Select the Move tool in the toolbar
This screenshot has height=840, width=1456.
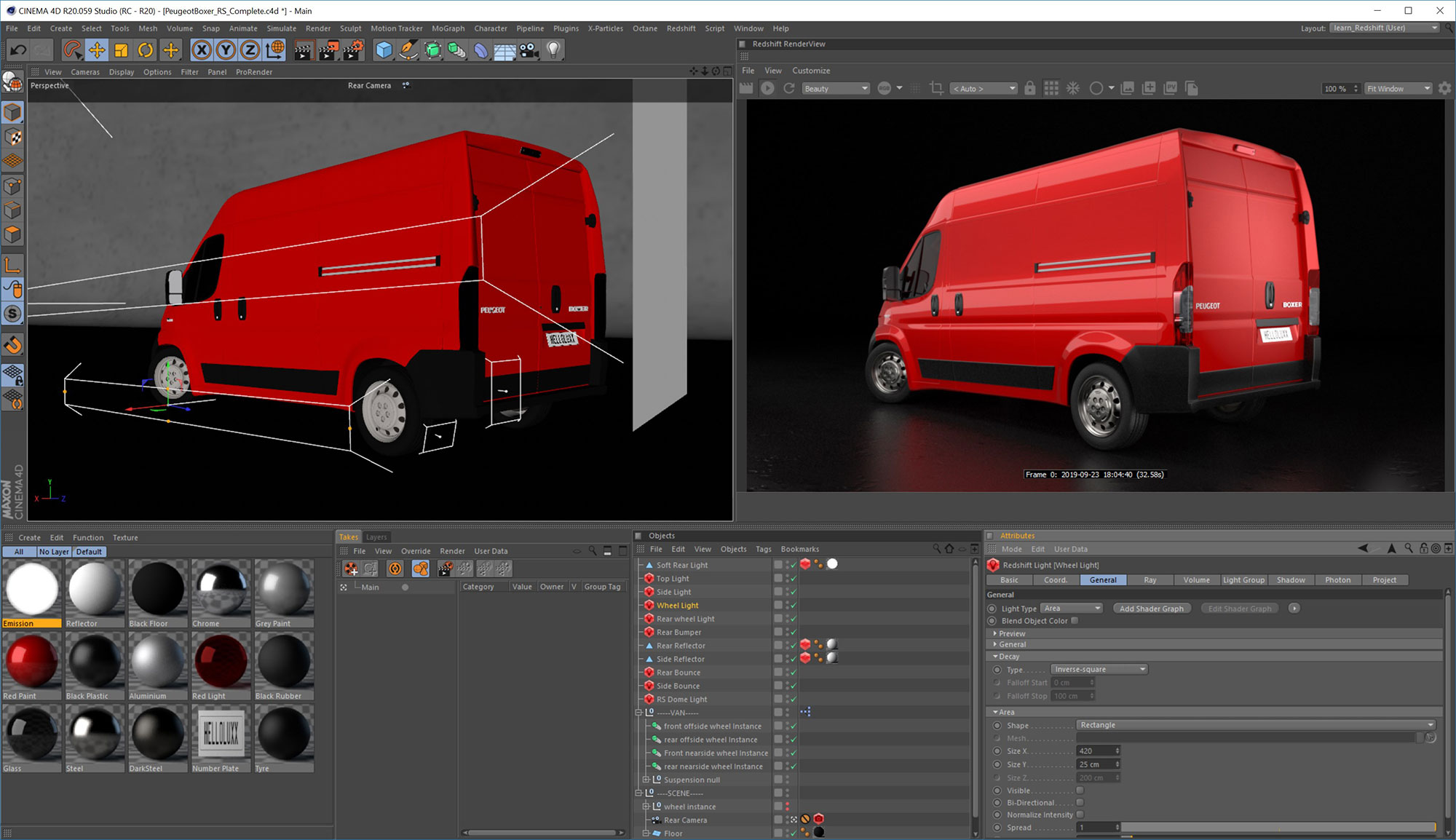tap(98, 49)
